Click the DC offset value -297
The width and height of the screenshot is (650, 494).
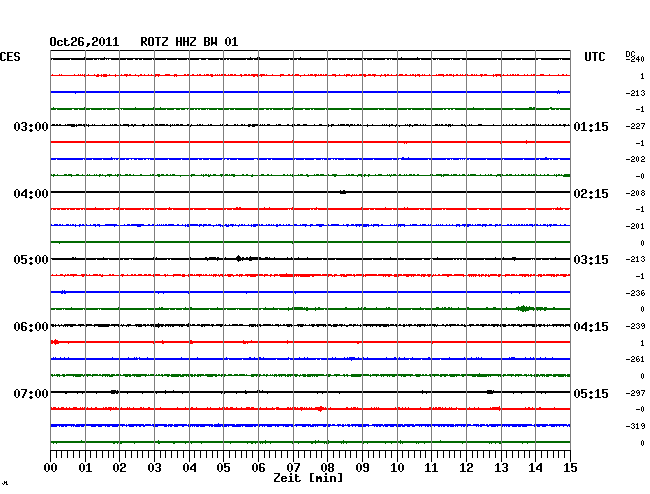click(x=635, y=393)
